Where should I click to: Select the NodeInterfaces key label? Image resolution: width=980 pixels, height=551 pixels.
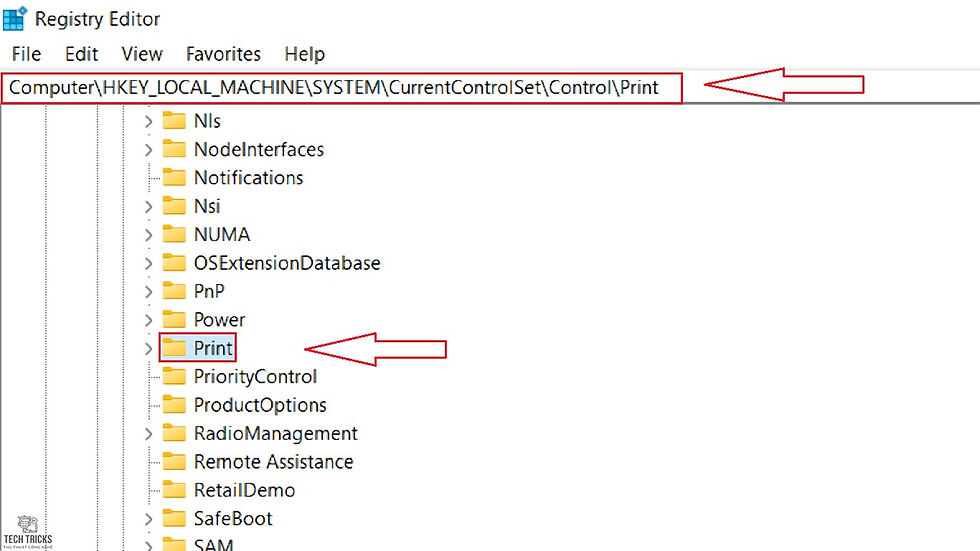[x=259, y=150]
